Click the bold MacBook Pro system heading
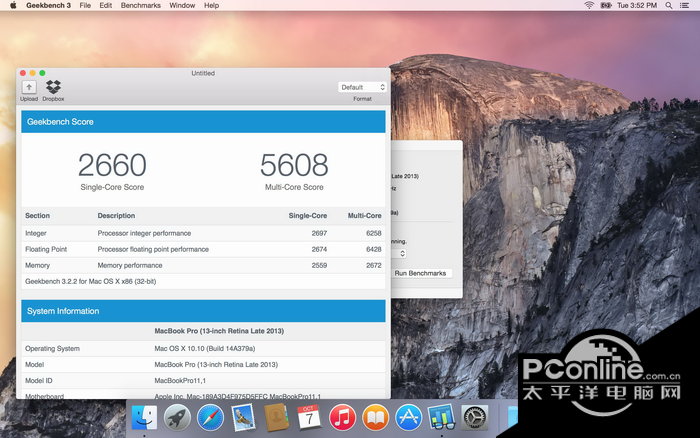Viewport: 700px width, 438px height. pos(219,331)
